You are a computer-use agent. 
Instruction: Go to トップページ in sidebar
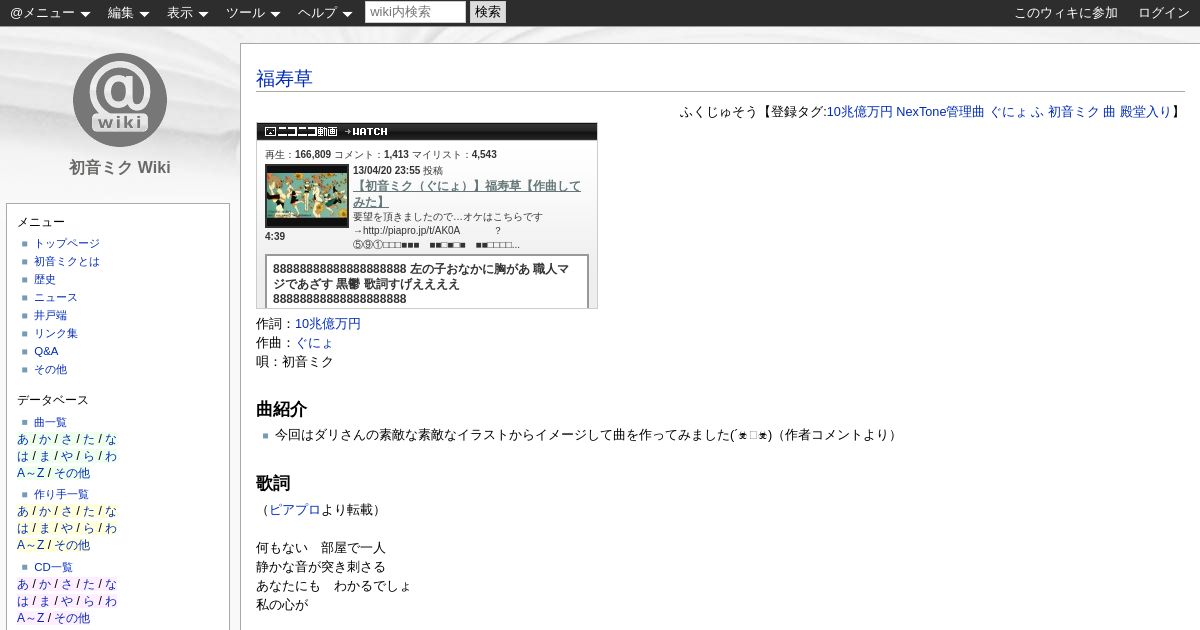pos(67,243)
